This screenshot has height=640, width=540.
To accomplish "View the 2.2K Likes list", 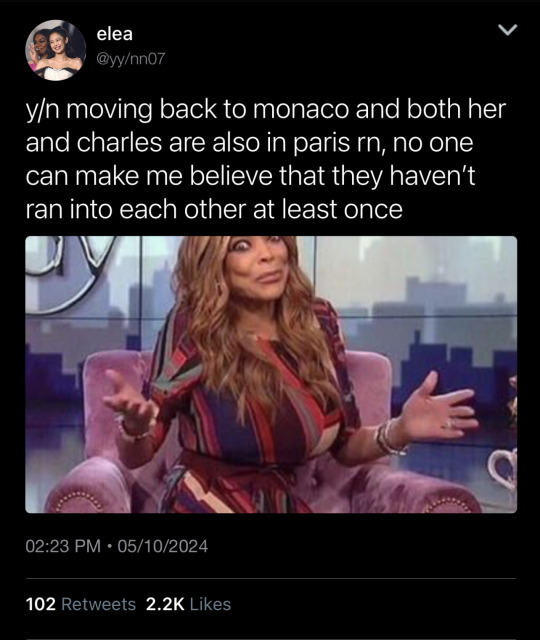I will pyautogui.click(x=188, y=604).
